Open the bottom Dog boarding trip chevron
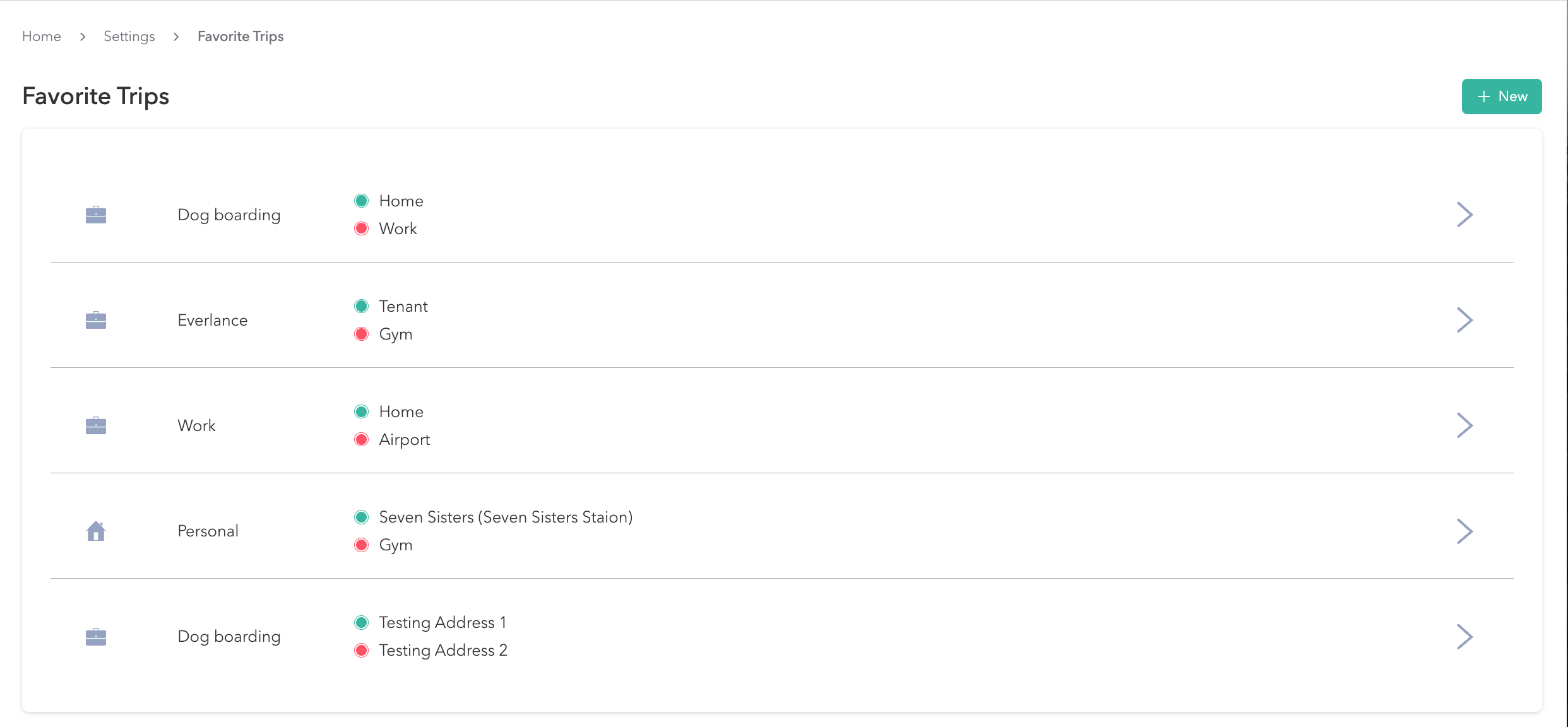 [x=1466, y=636]
